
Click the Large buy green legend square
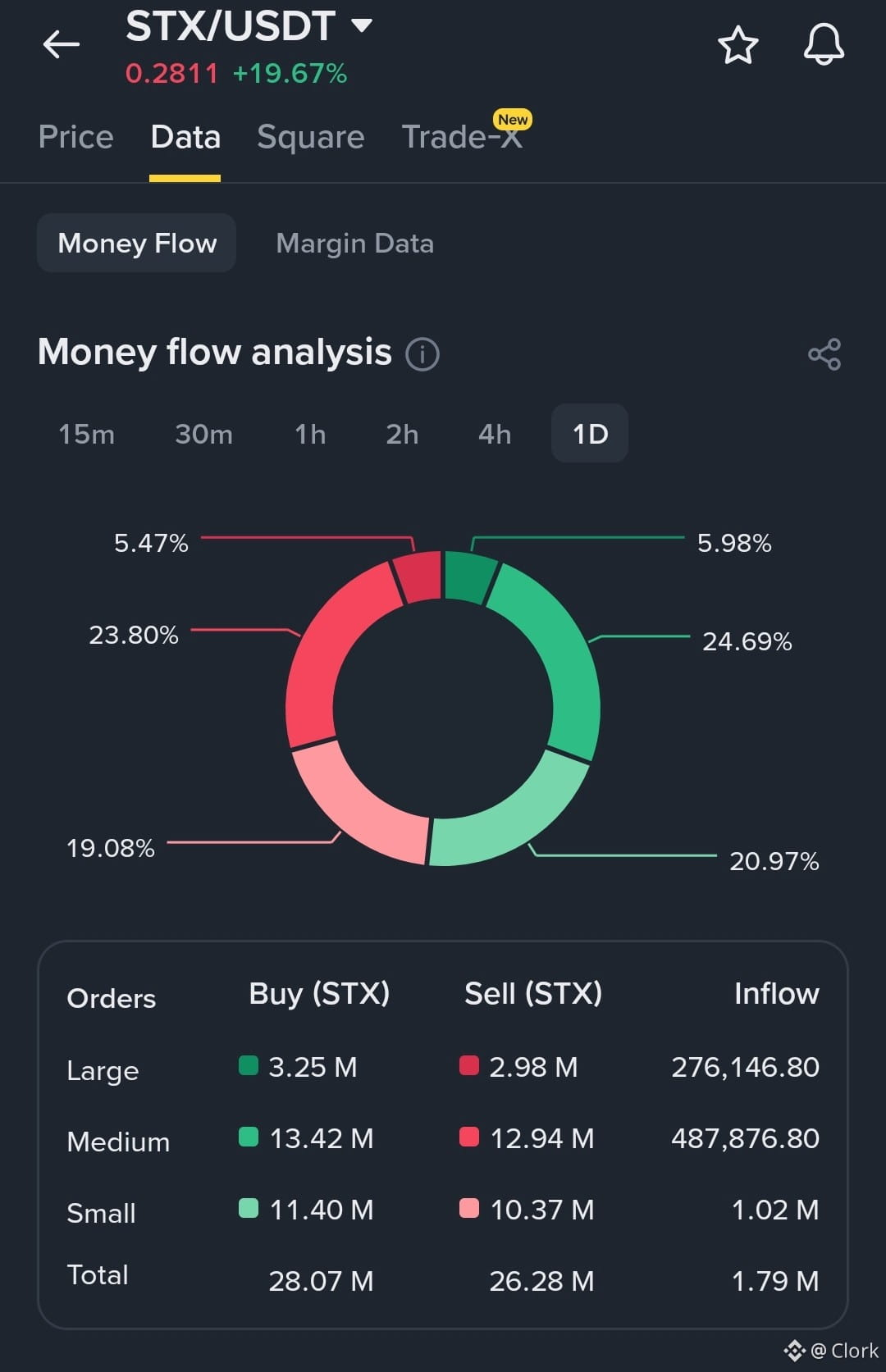(249, 1065)
